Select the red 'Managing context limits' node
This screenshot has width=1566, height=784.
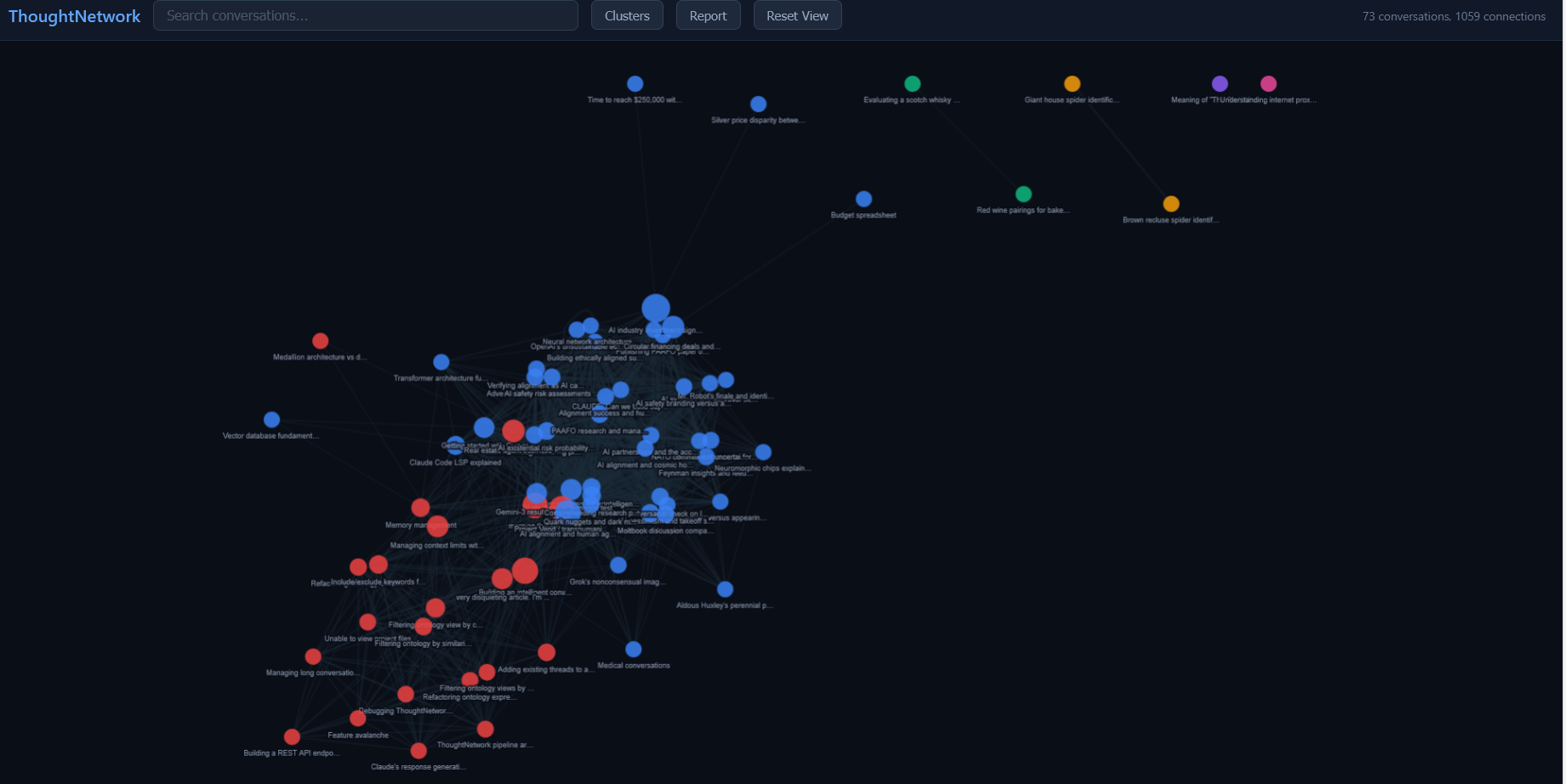pos(437,526)
